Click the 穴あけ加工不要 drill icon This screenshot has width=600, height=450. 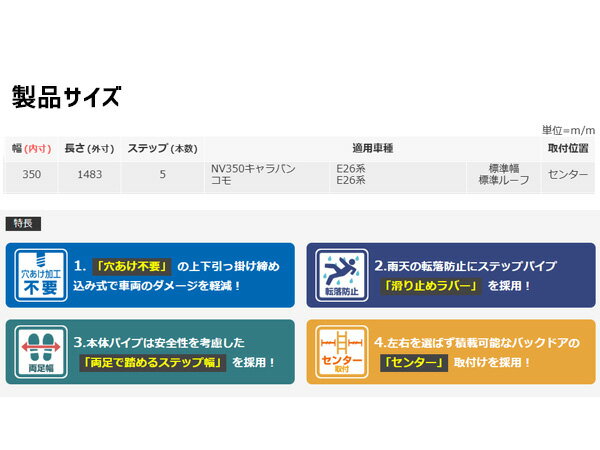click(x=42, y=274)
